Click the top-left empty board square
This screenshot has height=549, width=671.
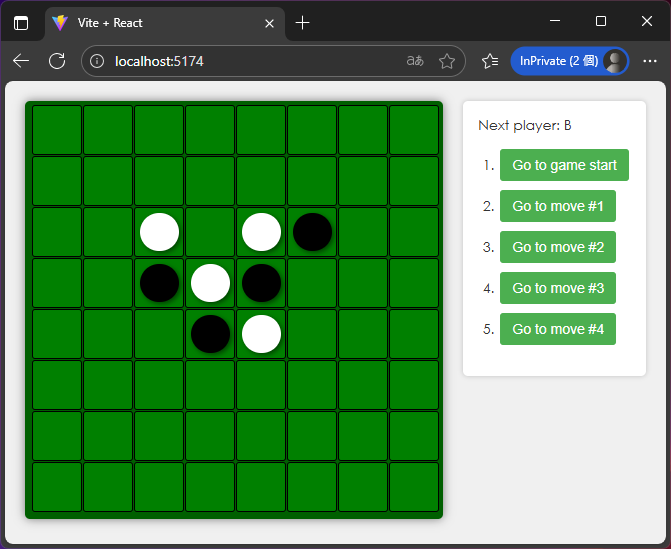coord(58,130)
